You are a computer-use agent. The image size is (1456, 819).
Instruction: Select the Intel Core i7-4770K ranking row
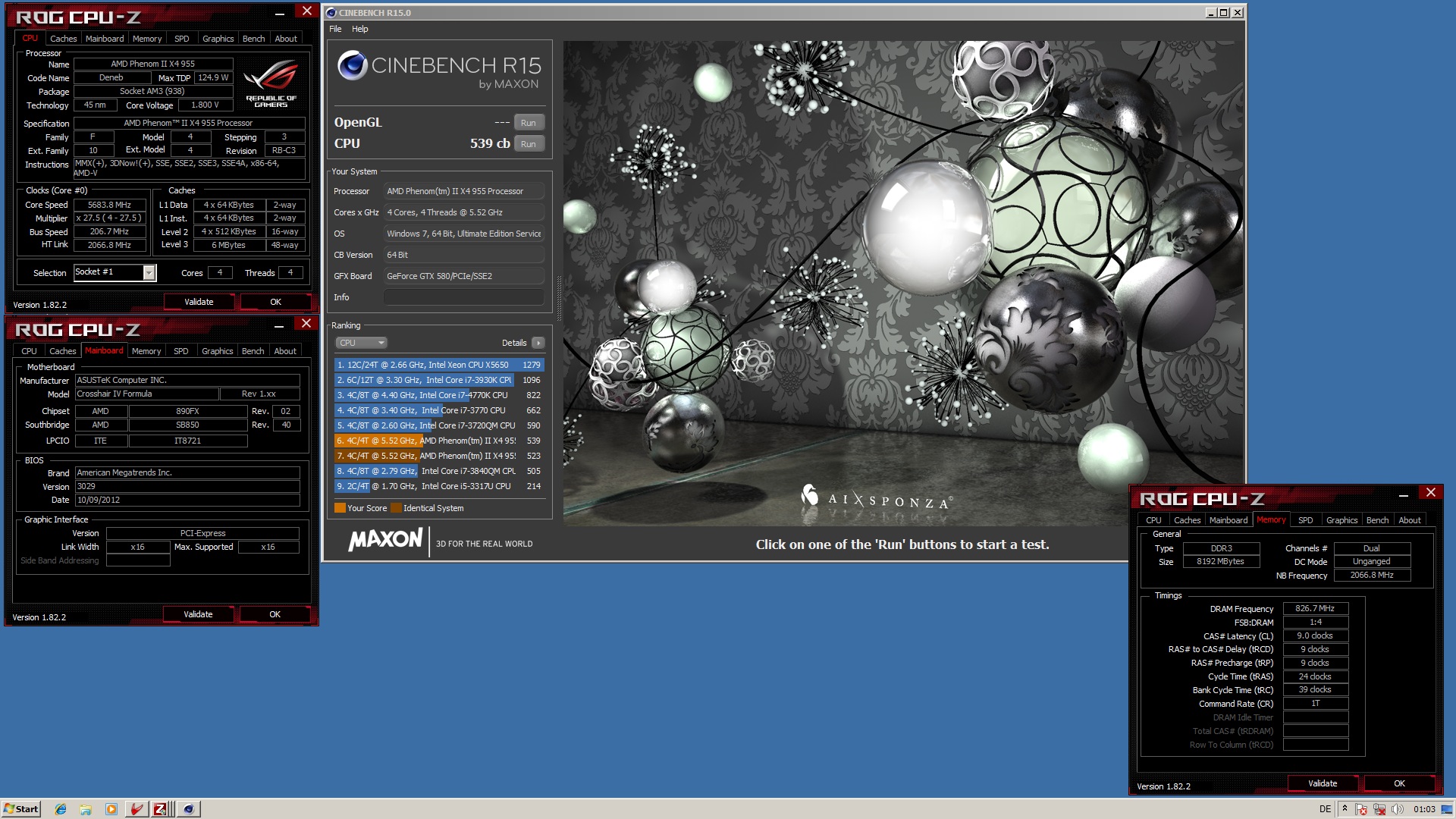(x=439, y=395)
